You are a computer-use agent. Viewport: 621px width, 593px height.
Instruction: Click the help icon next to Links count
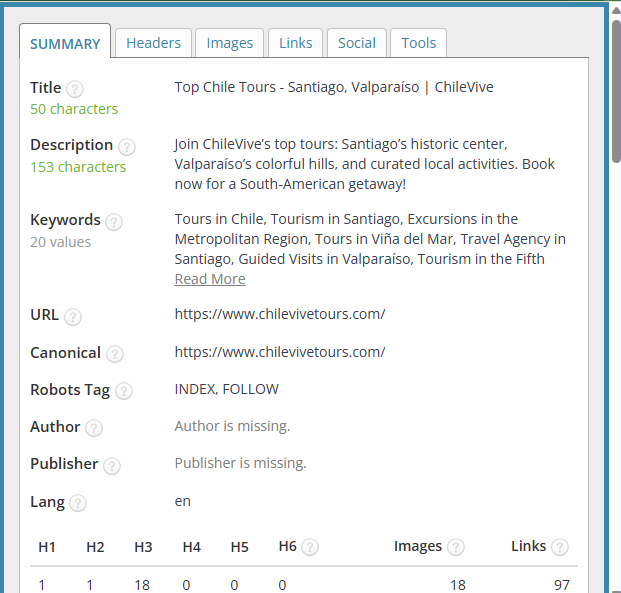(x=559, y=547)
